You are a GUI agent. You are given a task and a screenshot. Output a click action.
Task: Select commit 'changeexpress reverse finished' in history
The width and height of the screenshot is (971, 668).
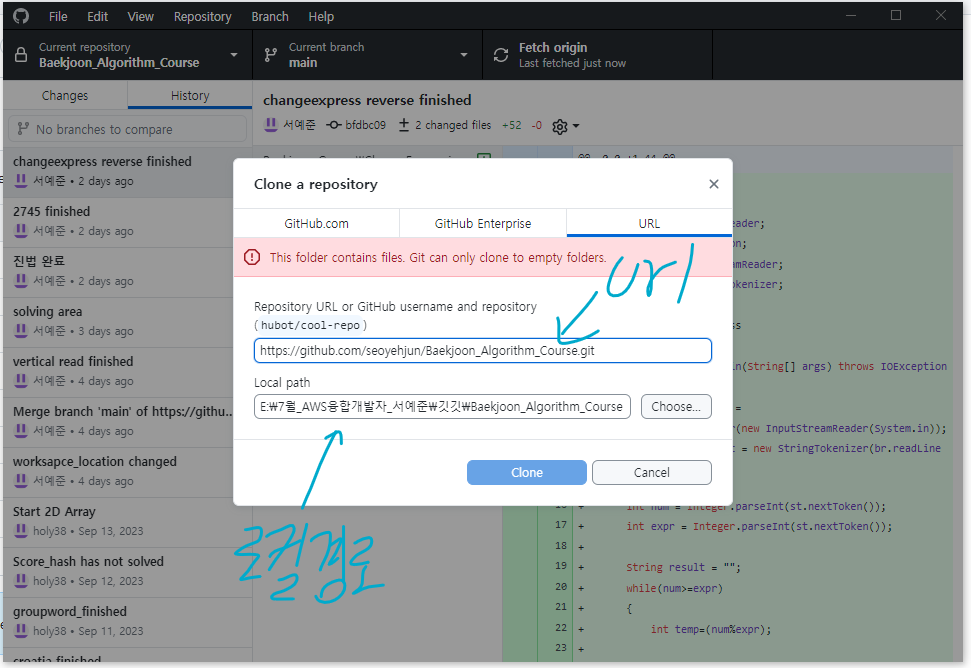(x=119, y=171)
